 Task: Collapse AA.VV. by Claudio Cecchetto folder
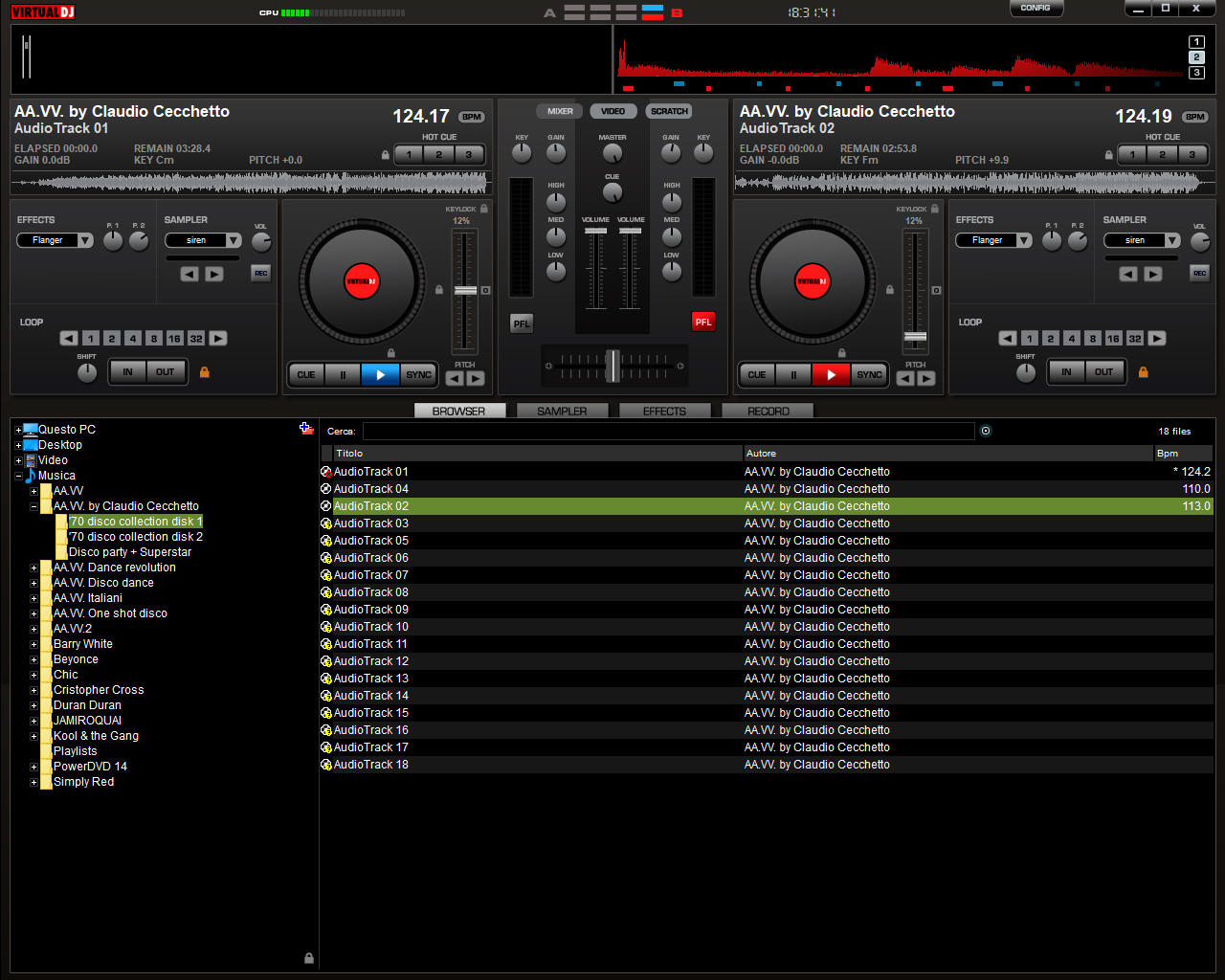pos(33,506)
